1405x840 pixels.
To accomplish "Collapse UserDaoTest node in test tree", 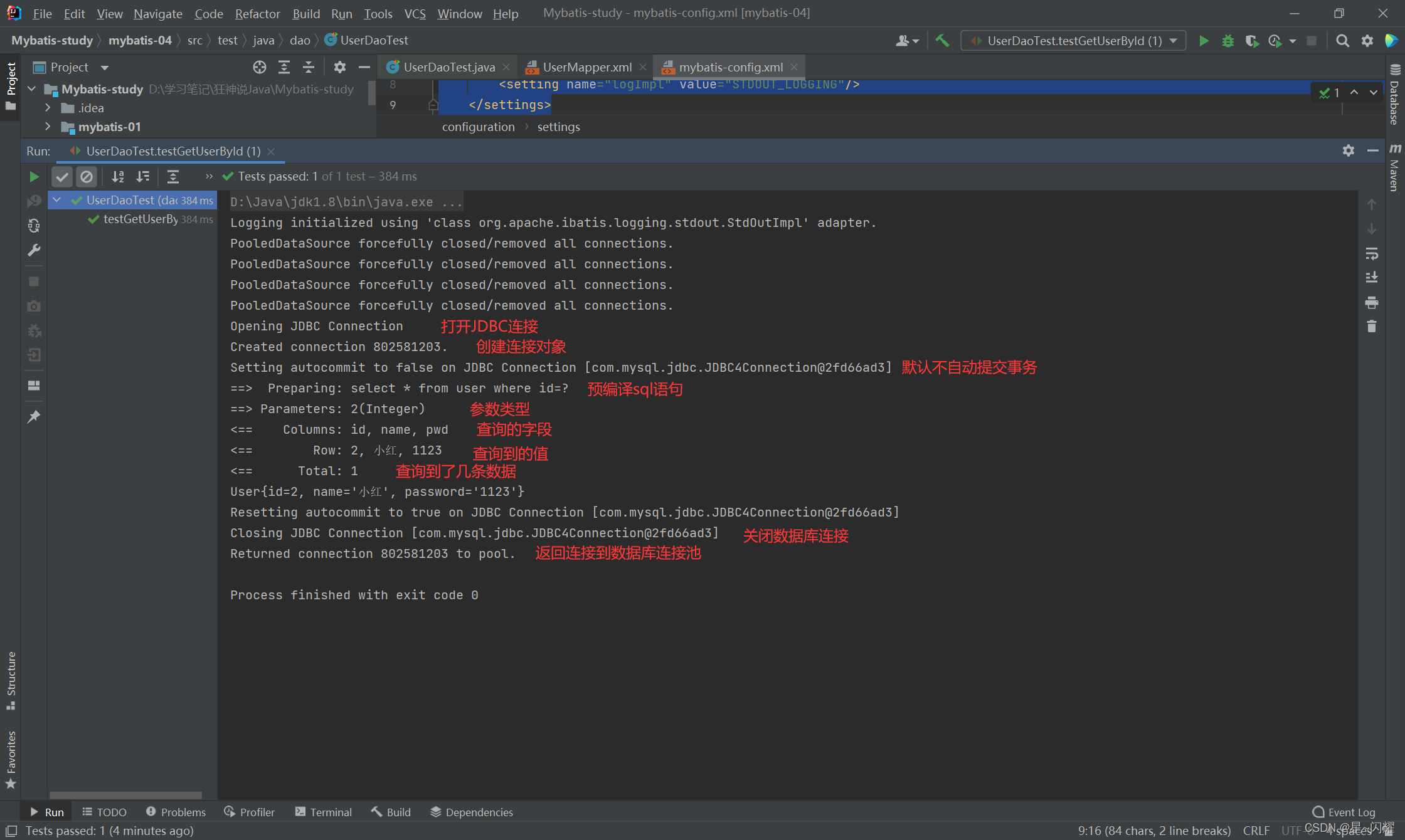I will click(x=57, y=200).
